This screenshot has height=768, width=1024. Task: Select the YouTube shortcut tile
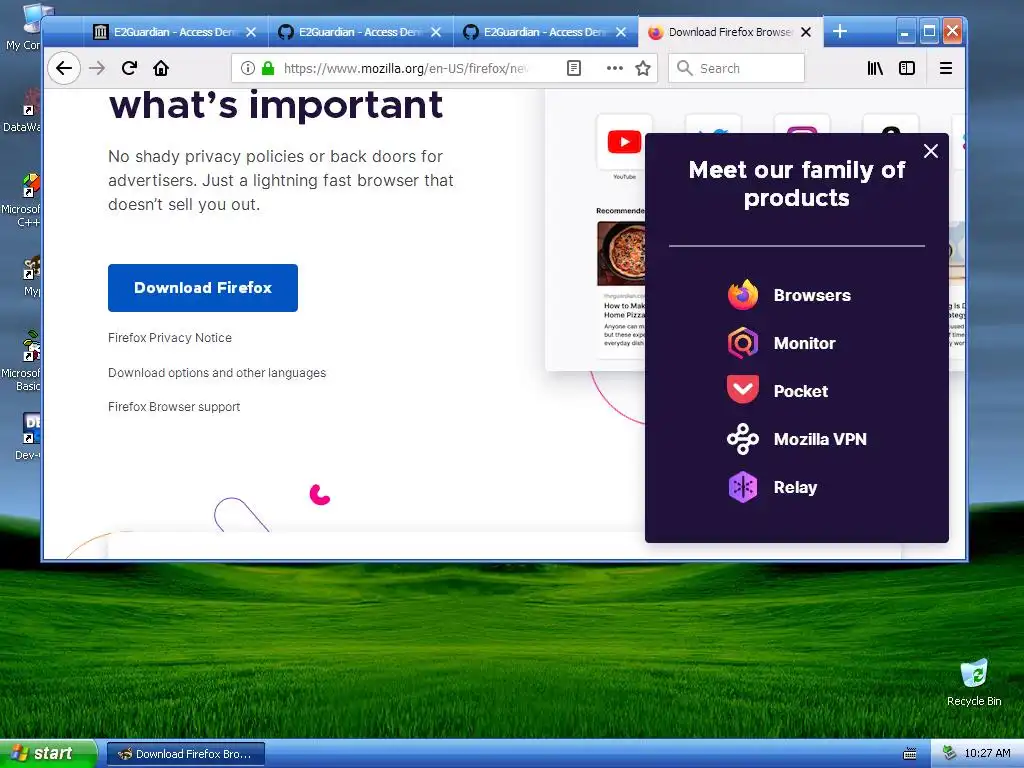[x=624, y=142]
